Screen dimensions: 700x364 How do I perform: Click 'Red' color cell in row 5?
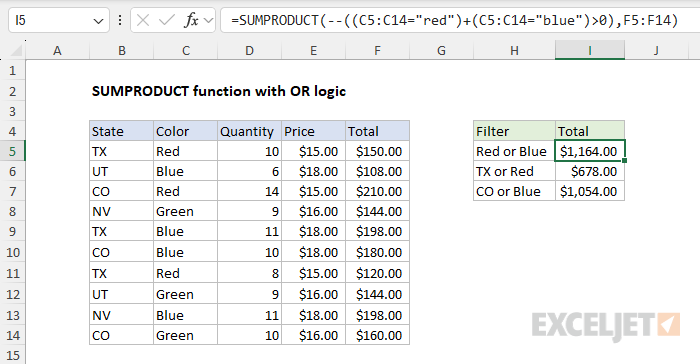pos(186,151)
